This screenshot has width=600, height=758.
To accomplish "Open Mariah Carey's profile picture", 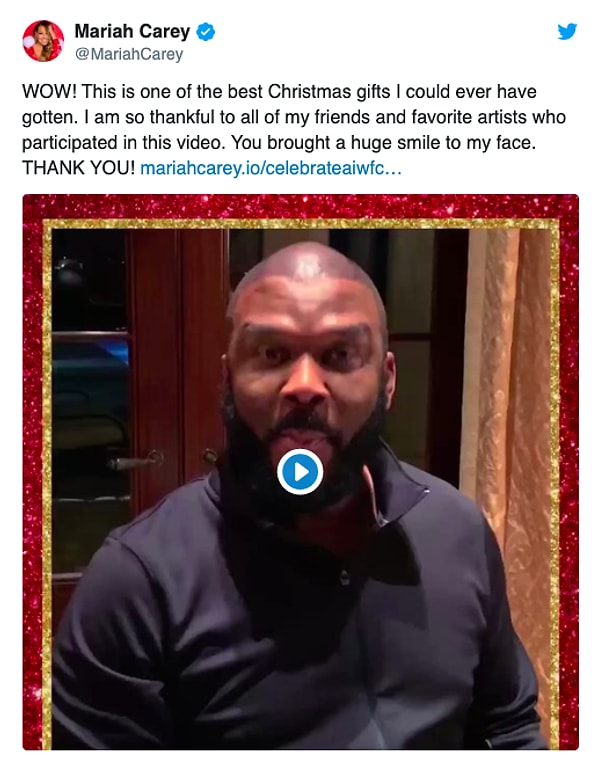I will point(43,41).
